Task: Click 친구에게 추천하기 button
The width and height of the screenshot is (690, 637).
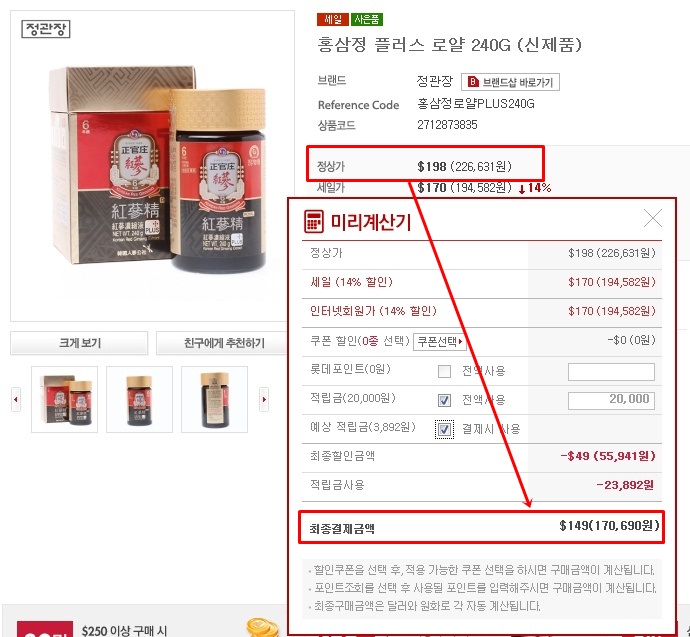Action: click(223, 343)
